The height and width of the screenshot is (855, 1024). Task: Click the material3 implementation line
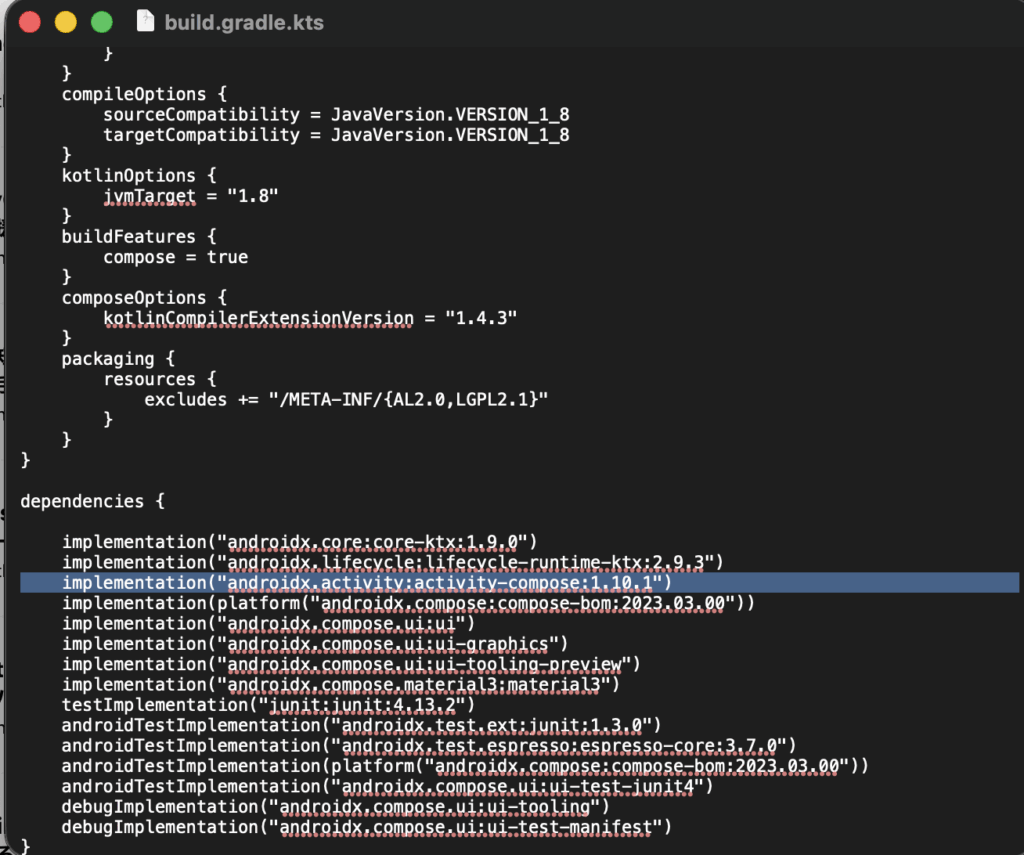pyautogui.click(x=341, y=685)
